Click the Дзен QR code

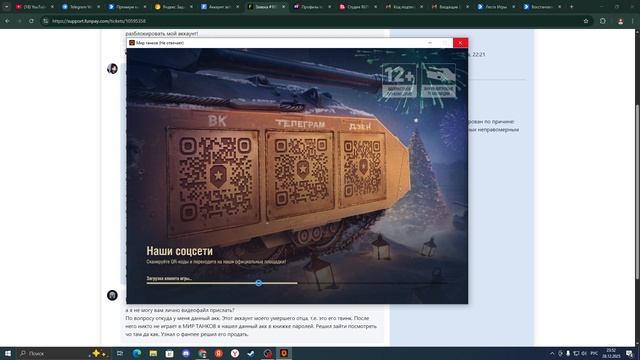(x=362, y=168)
